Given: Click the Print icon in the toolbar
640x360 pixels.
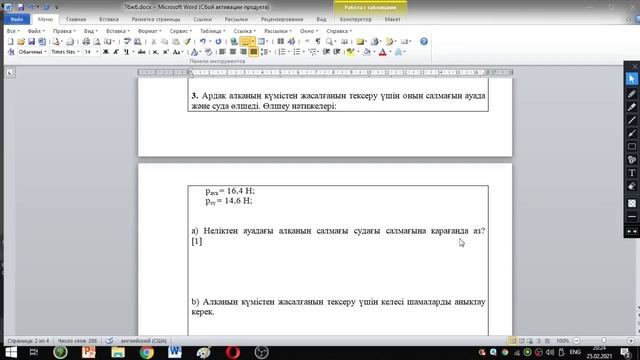Looking at the screenshot, I should [x=86, y=42].
